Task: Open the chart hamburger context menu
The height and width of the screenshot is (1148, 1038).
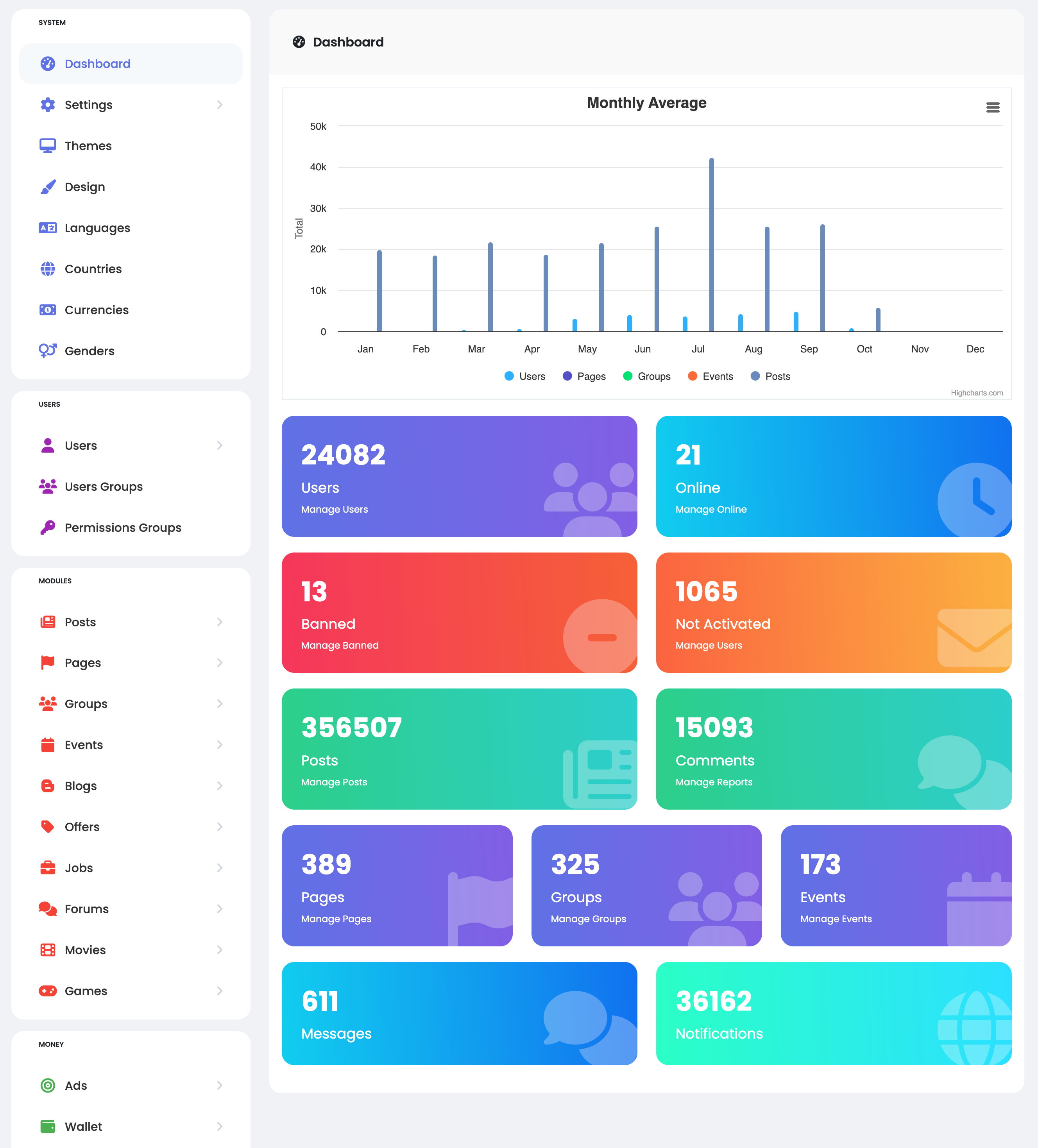Action: point(992,107)
